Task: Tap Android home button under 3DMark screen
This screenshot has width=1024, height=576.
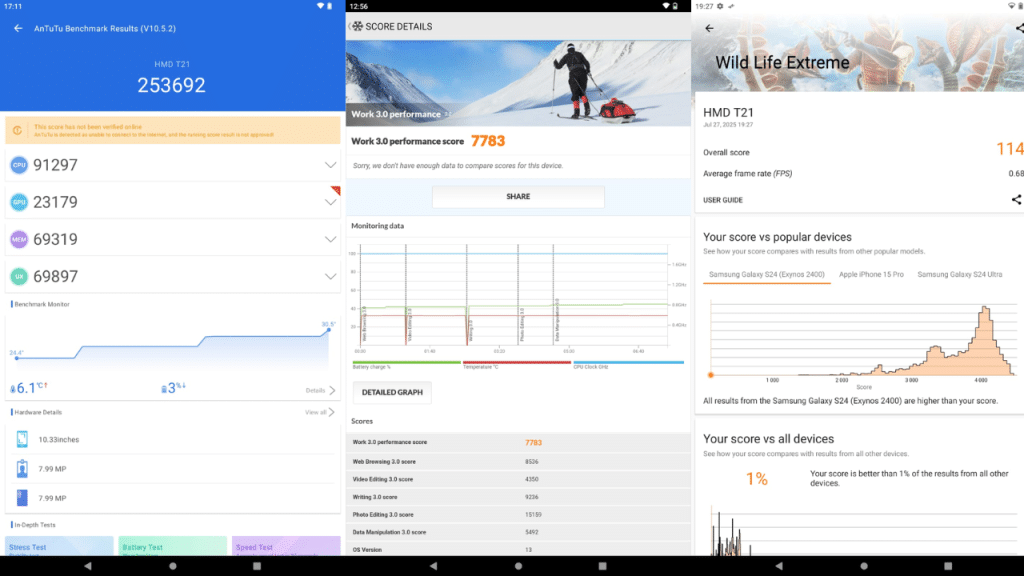Action: [863, 566]
